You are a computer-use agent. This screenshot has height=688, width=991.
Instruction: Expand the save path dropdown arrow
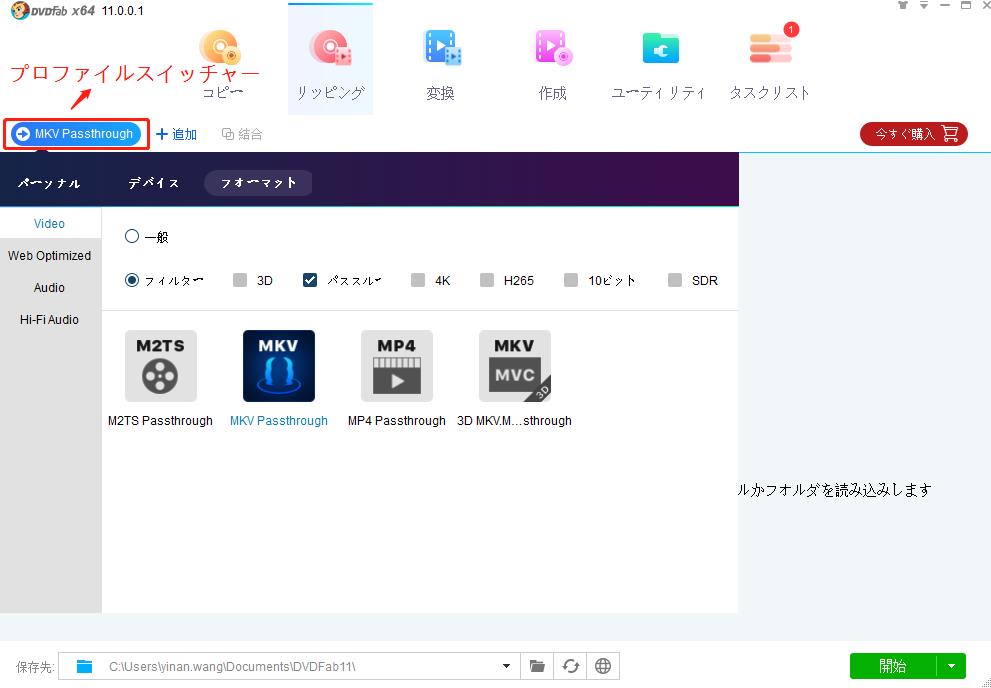[x=506, y=666]
